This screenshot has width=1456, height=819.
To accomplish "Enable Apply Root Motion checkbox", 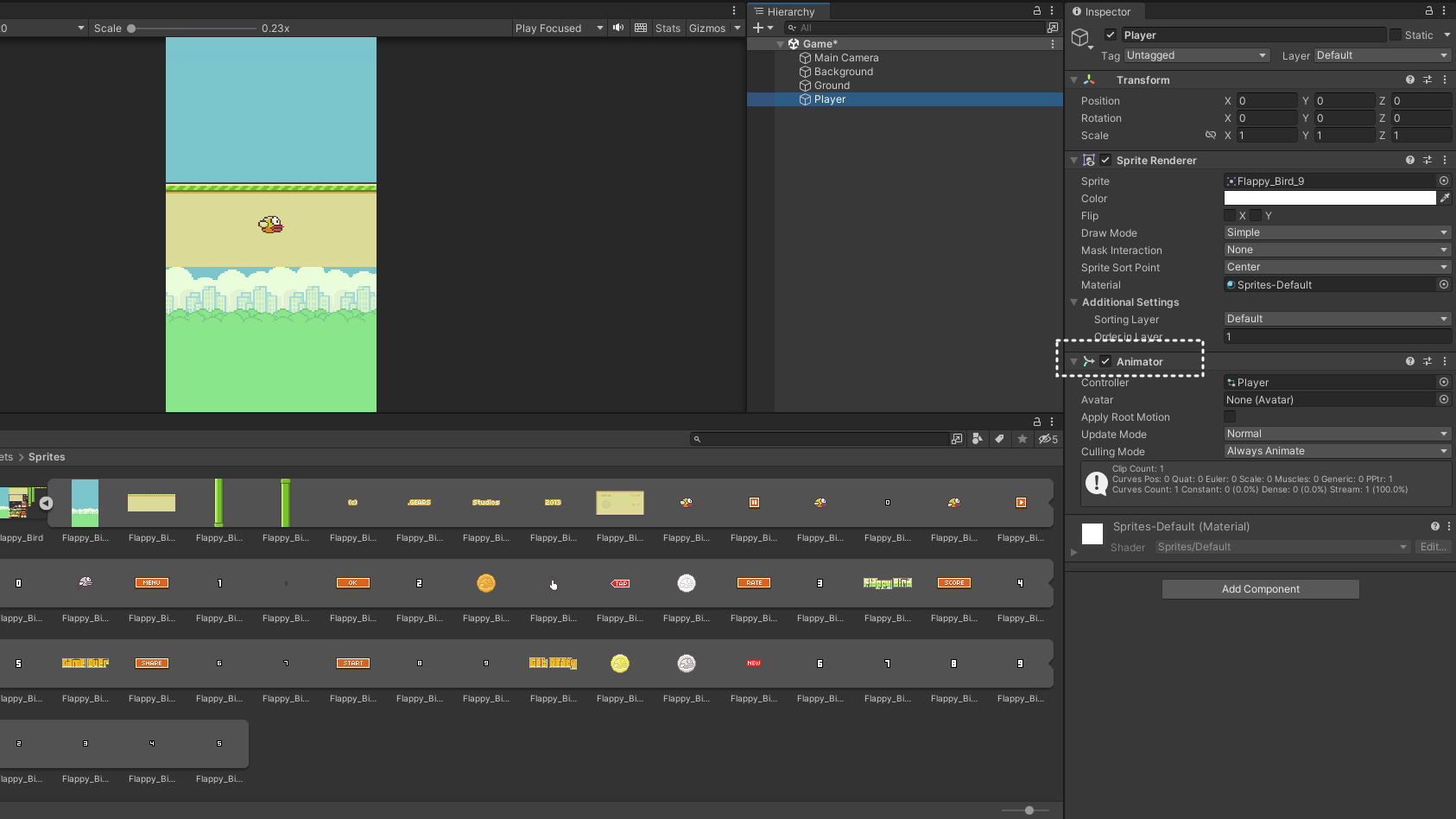I will (x=1230, y=416).
